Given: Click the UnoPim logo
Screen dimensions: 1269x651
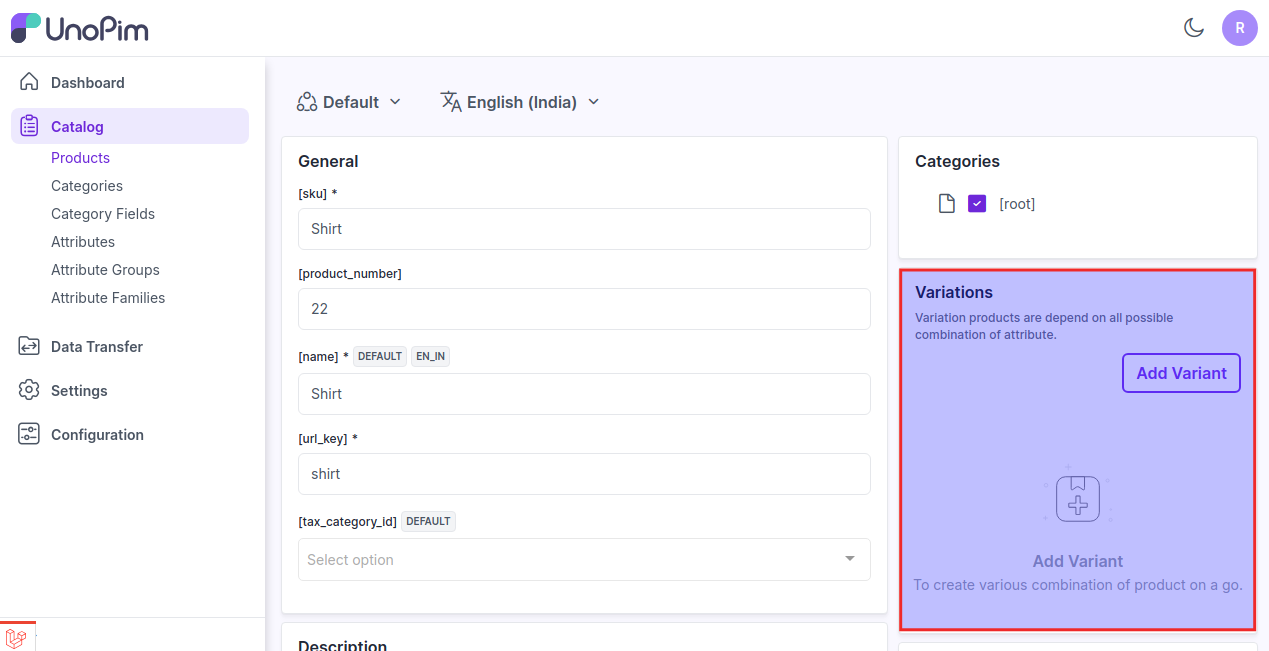Looking at the screenshot, I should (x=80, y=28).
